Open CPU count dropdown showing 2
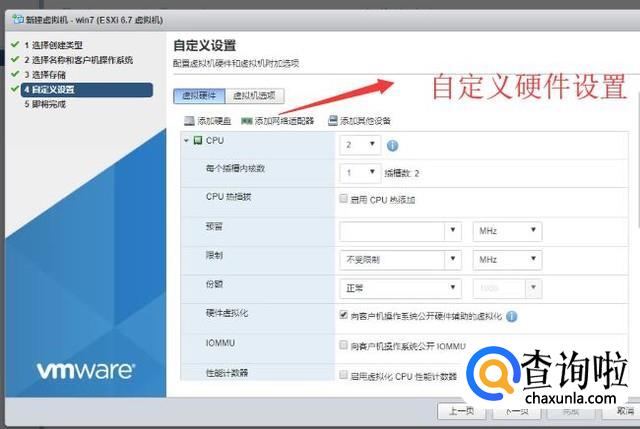This screenshot has width=640, height=429. pos(360,145)
